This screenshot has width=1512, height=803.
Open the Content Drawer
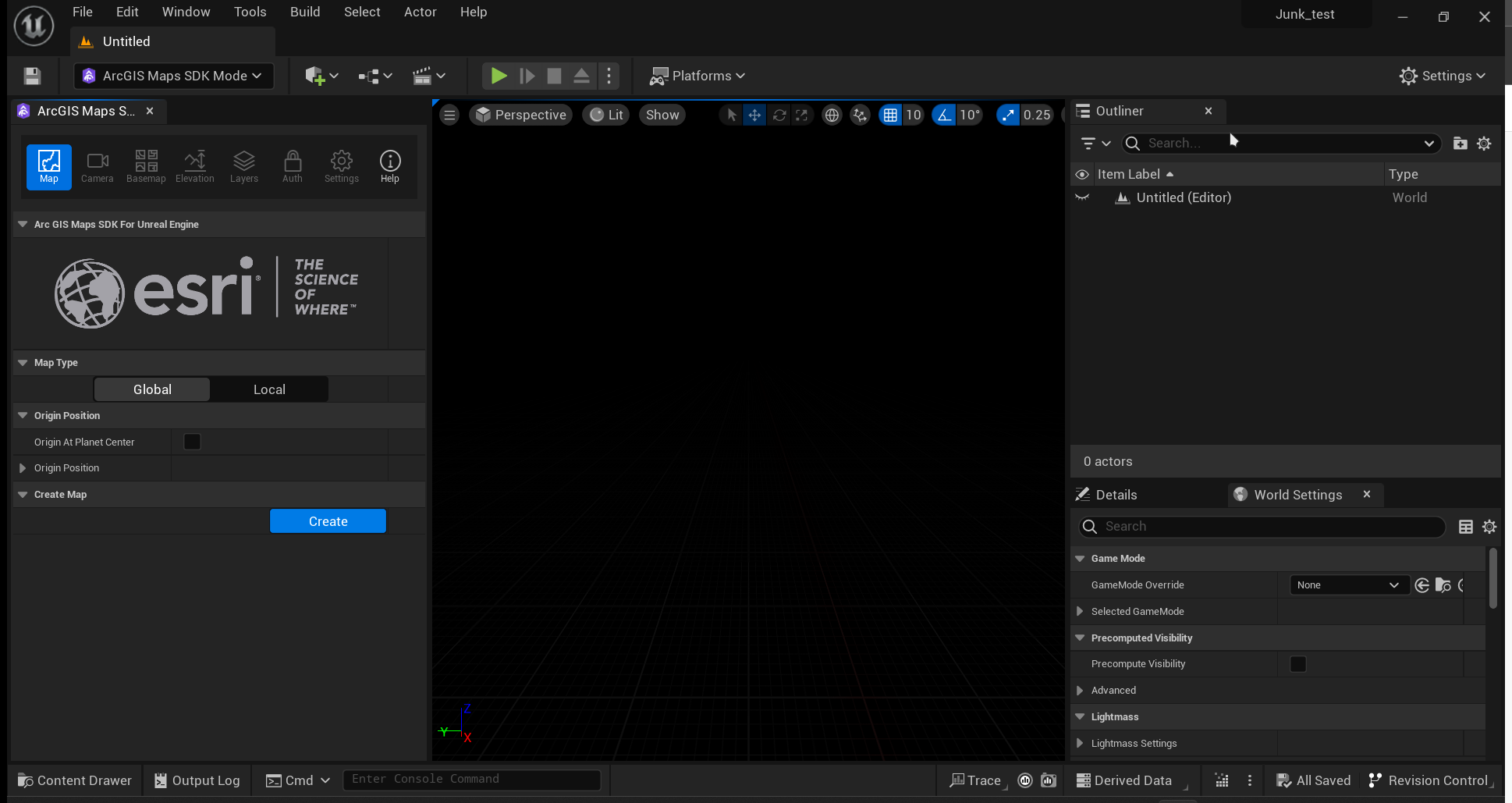coord(75,780)
